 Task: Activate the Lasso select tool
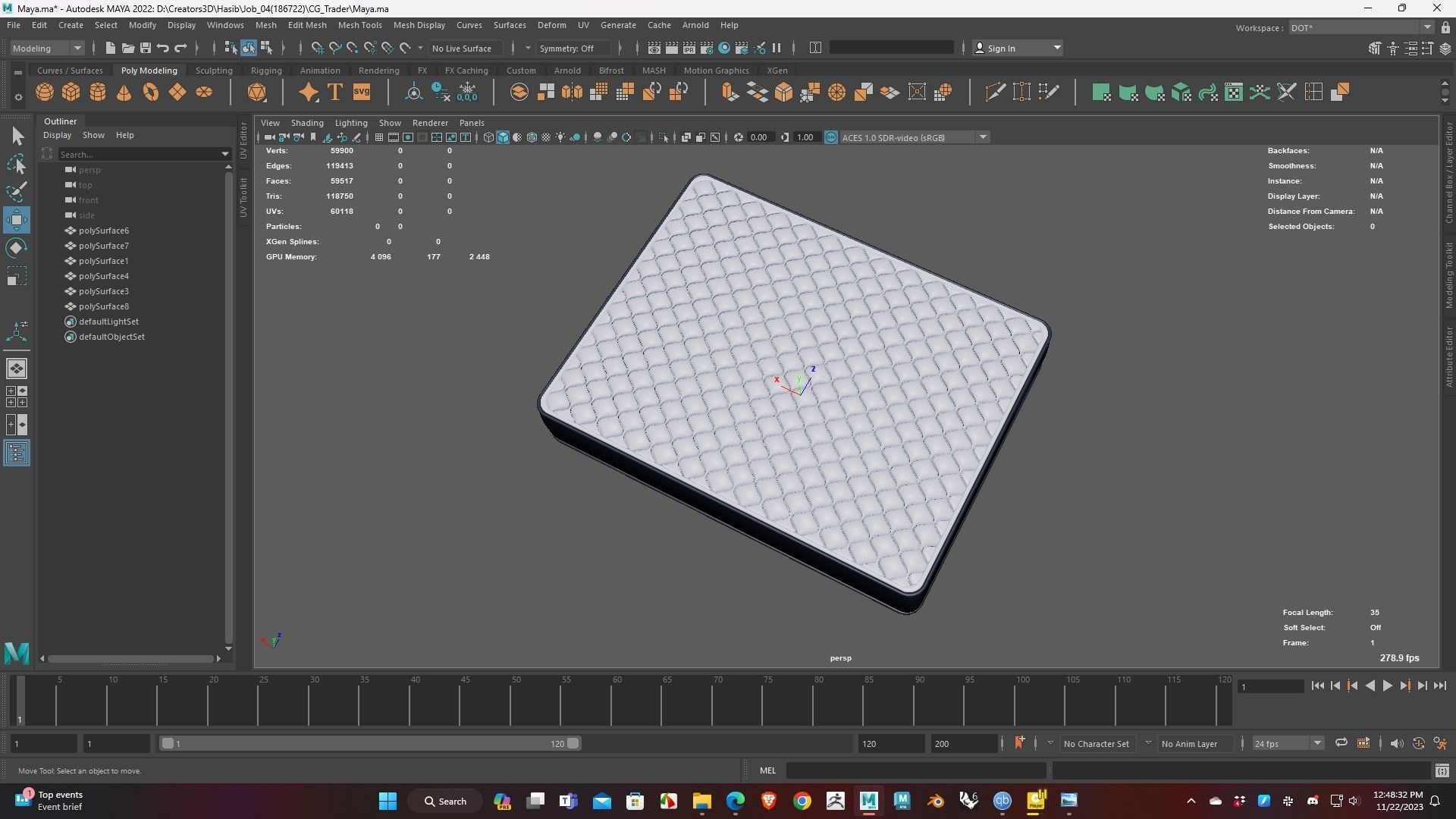pyautogui.click(x=17, y=164)
